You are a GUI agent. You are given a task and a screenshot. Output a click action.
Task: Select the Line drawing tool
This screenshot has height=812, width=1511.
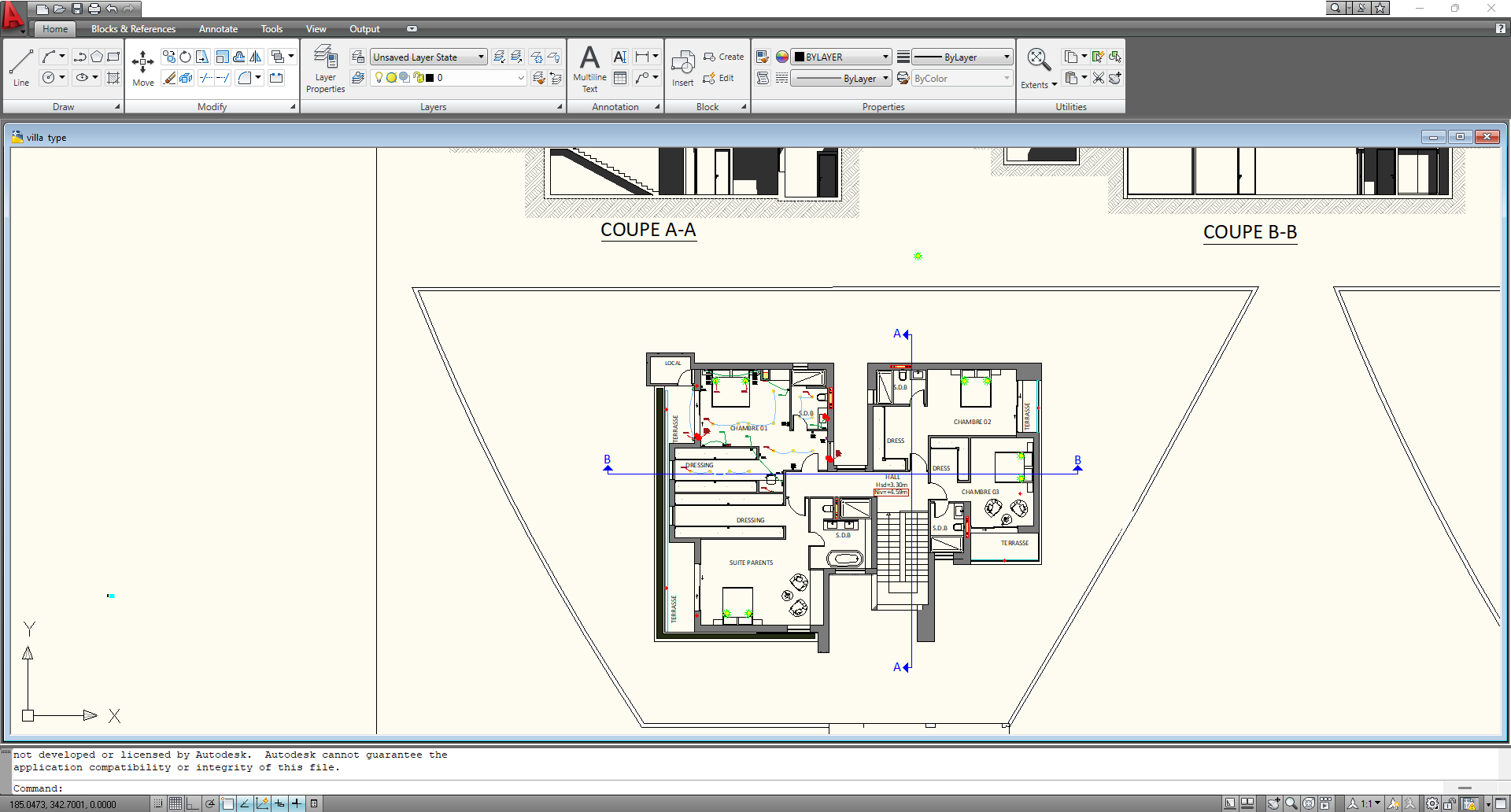click(21, 66)
